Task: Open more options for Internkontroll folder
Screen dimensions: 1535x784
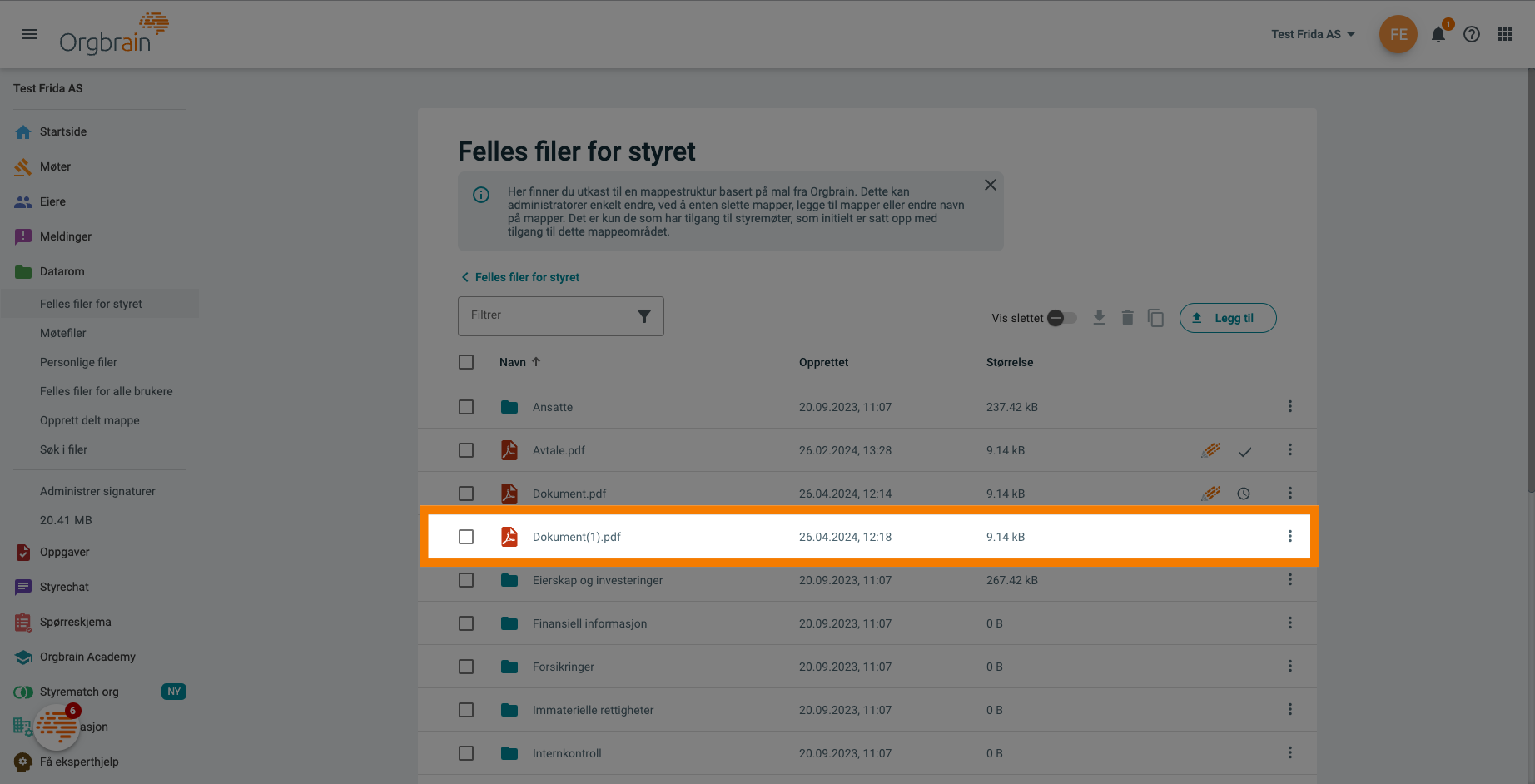Action: 1290,752
